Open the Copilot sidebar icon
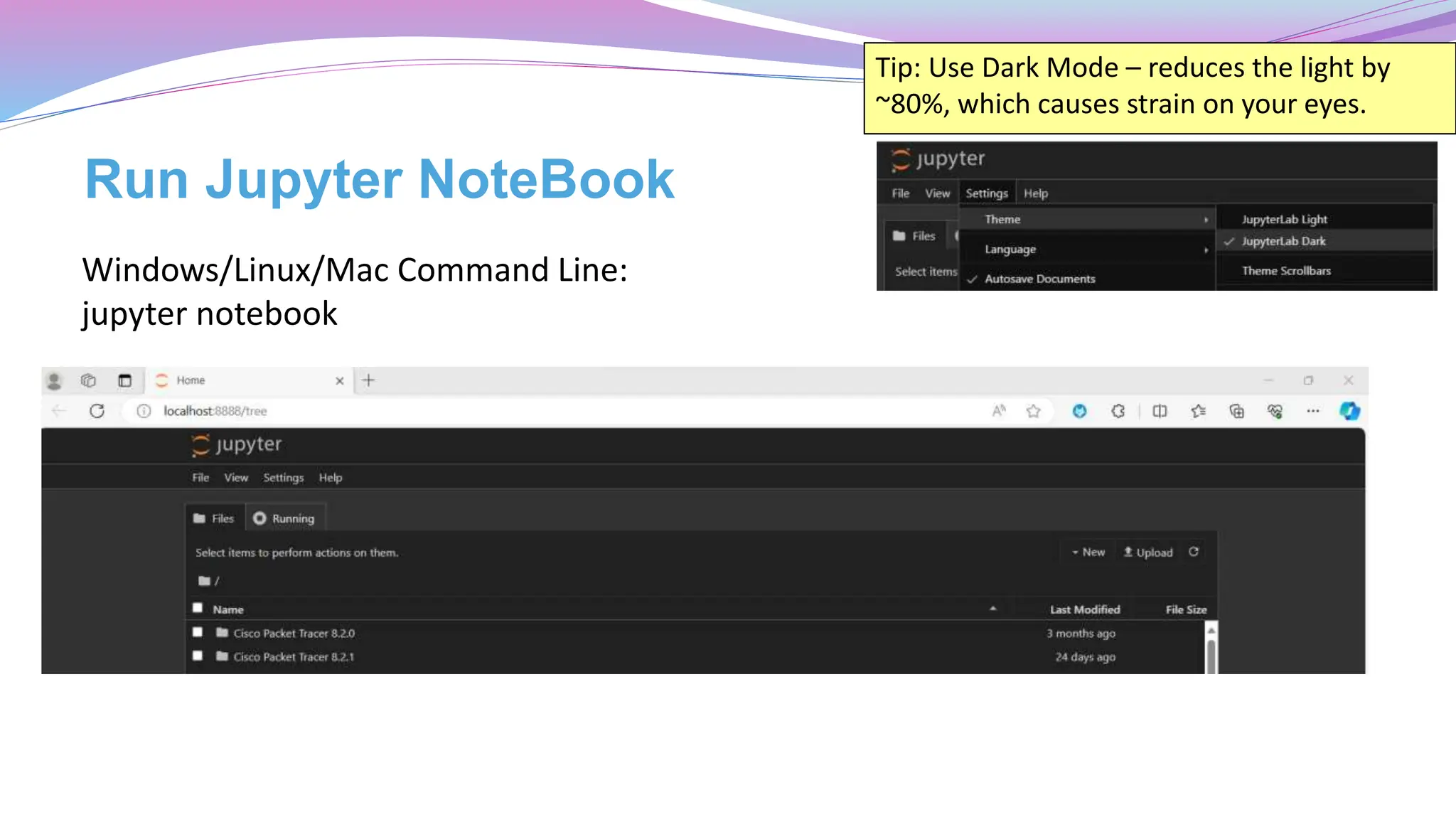 coord(1349,411)
